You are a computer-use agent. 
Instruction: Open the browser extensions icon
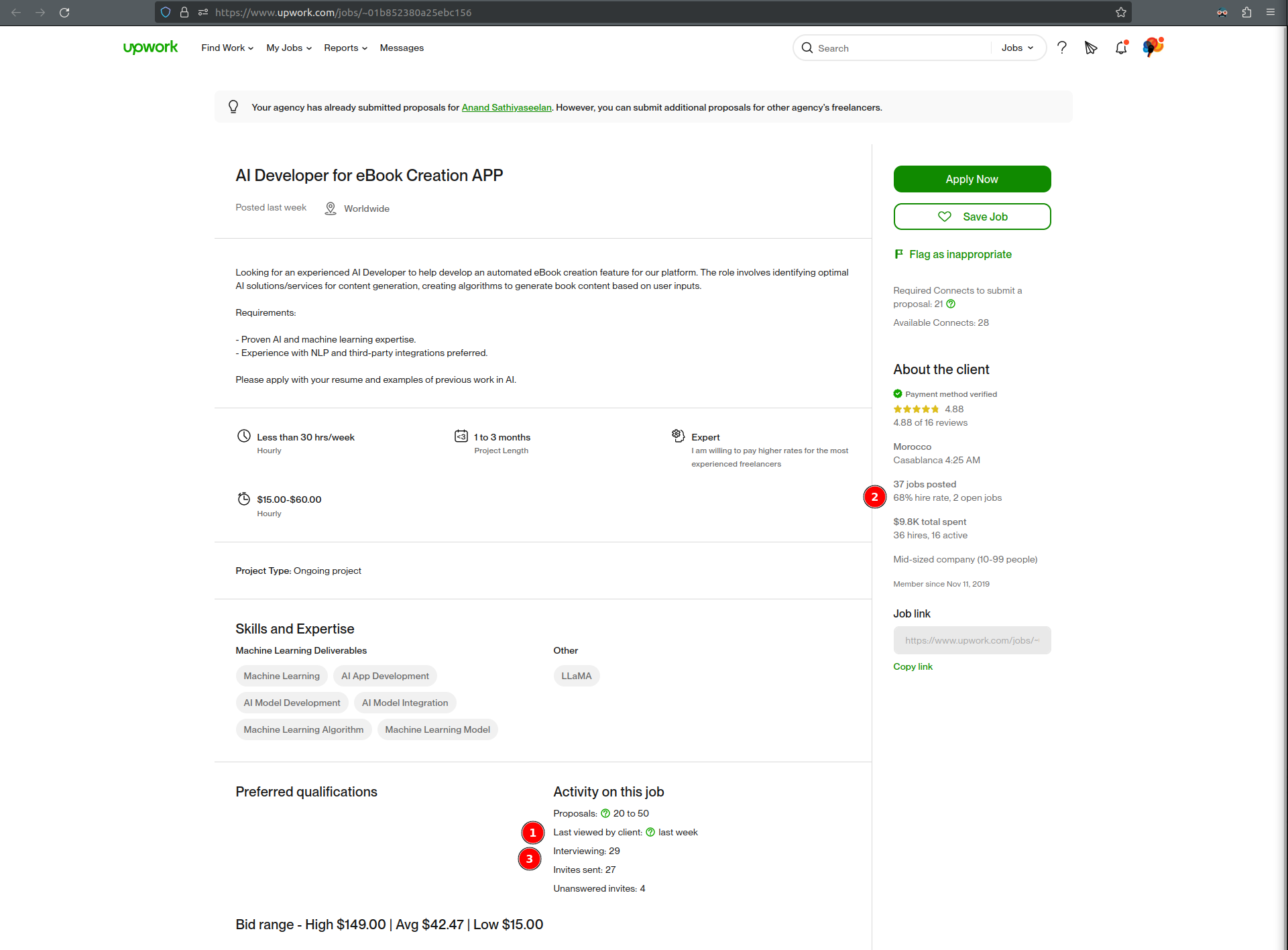[1246, 12]
